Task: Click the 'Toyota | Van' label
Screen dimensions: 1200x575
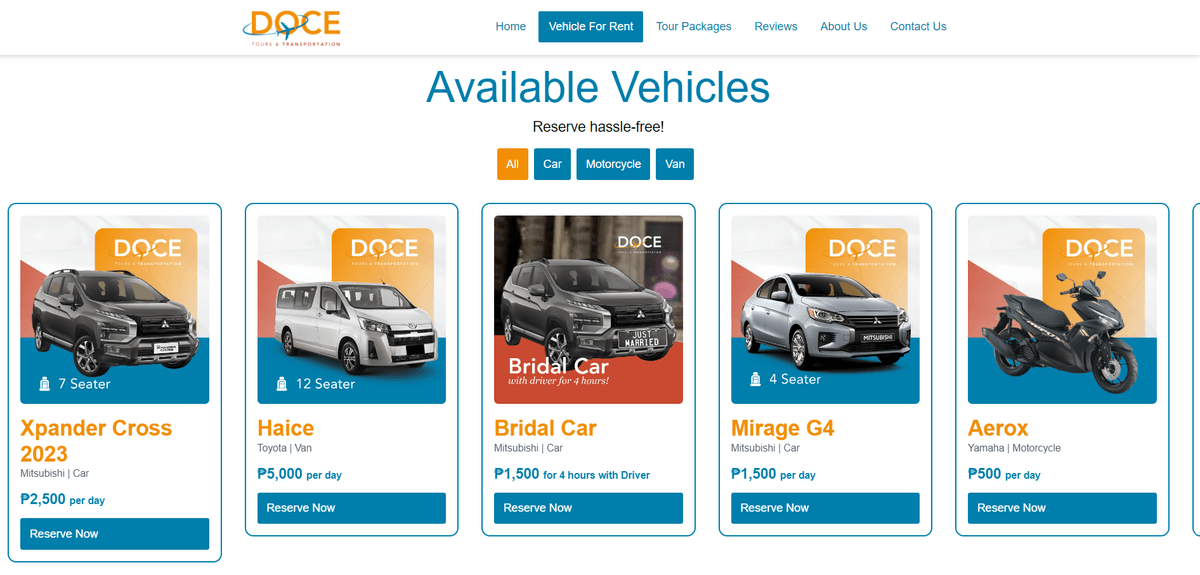Action: pos(285,448)
